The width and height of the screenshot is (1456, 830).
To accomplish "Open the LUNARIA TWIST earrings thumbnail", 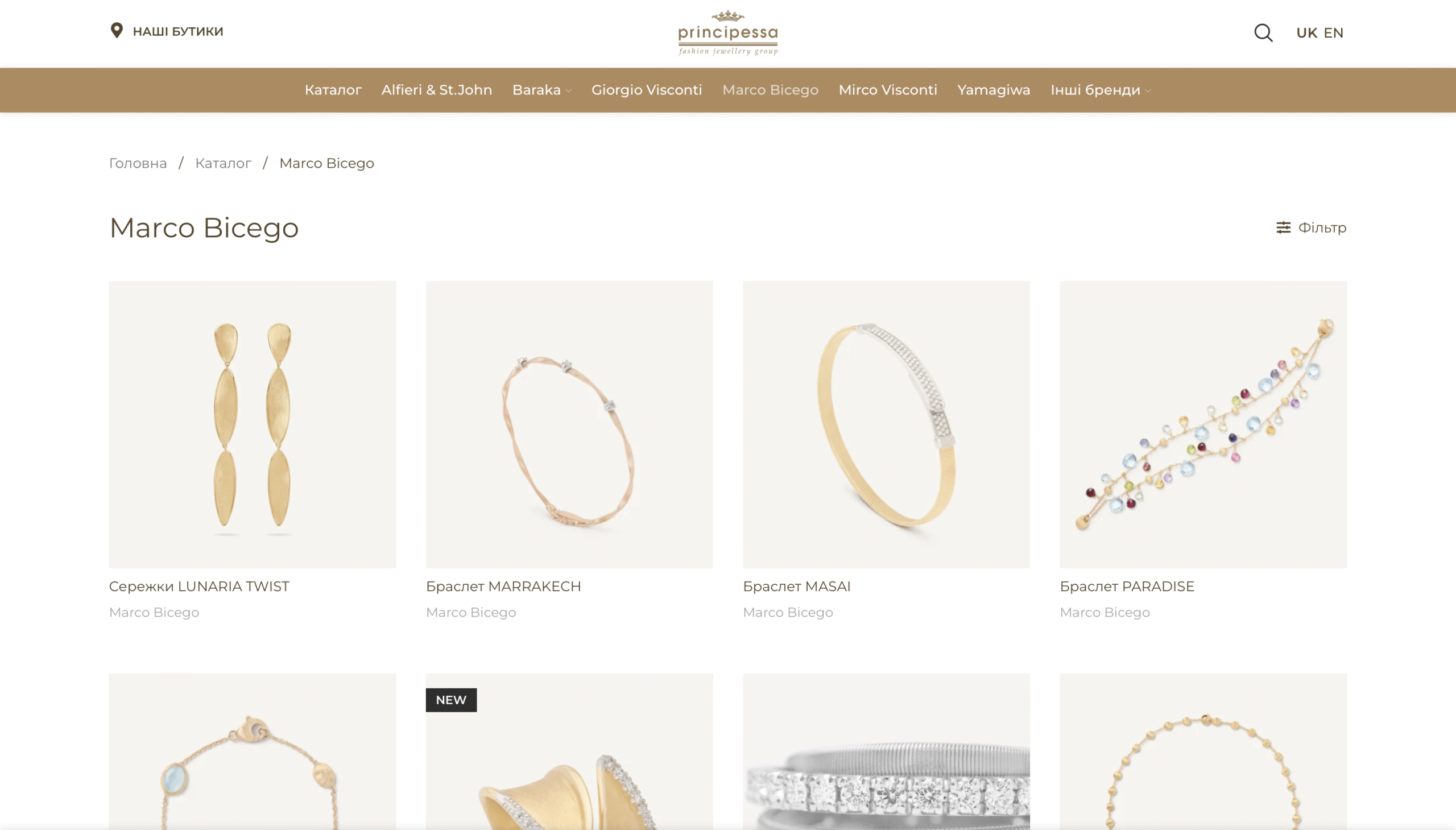I will (253, 424).
